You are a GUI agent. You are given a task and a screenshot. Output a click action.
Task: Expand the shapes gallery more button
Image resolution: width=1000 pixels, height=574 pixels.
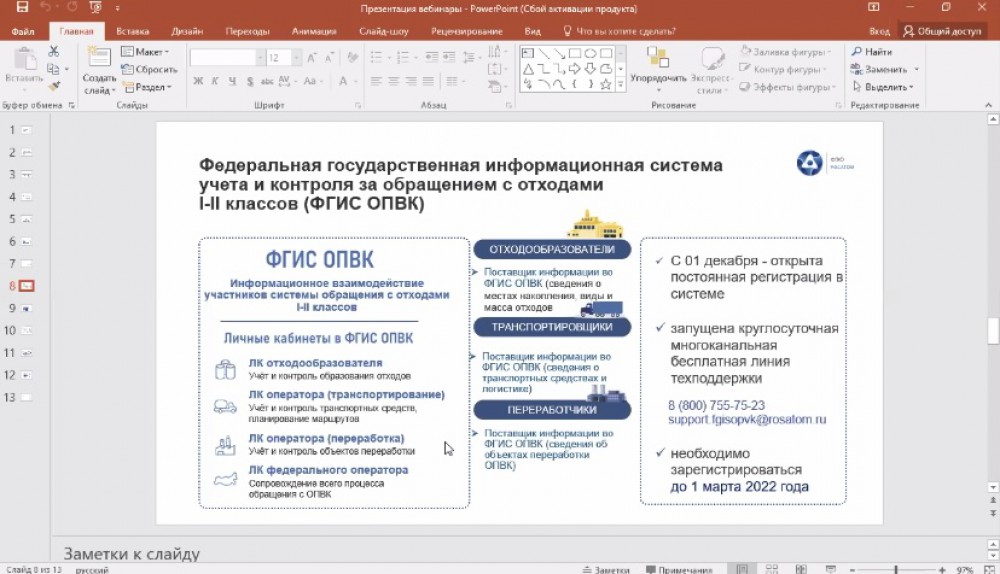pyautogui.click(x=620, y=84)
